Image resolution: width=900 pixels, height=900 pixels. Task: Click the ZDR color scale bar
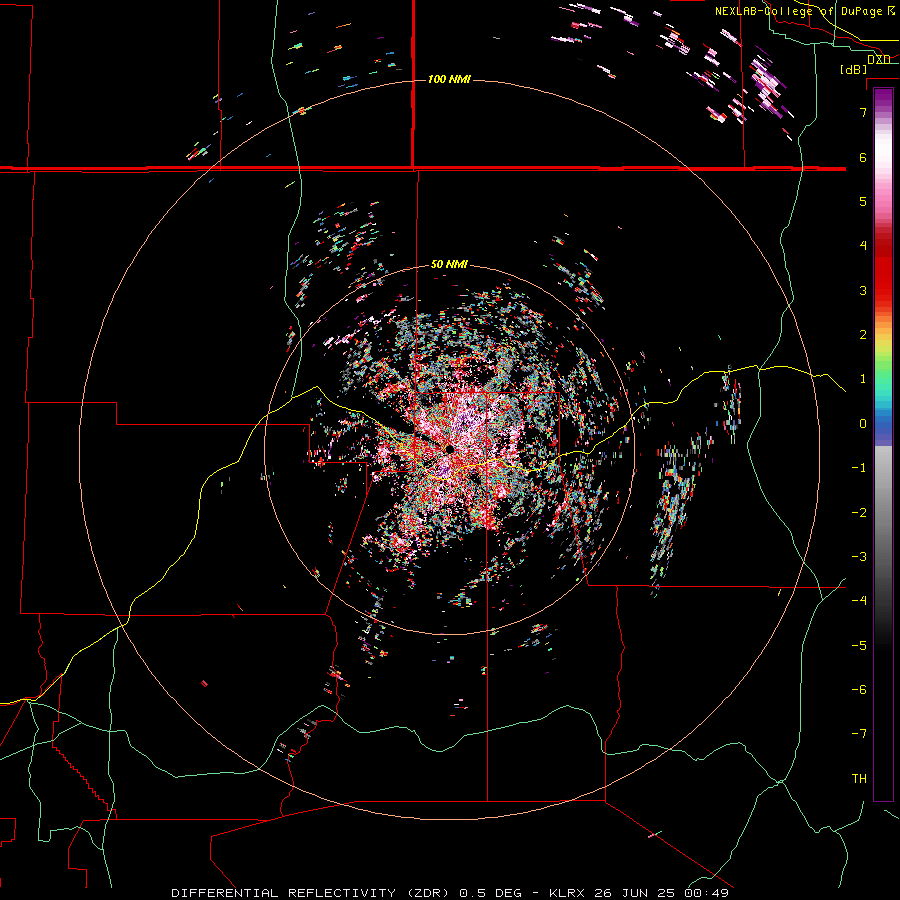(883, 444)
